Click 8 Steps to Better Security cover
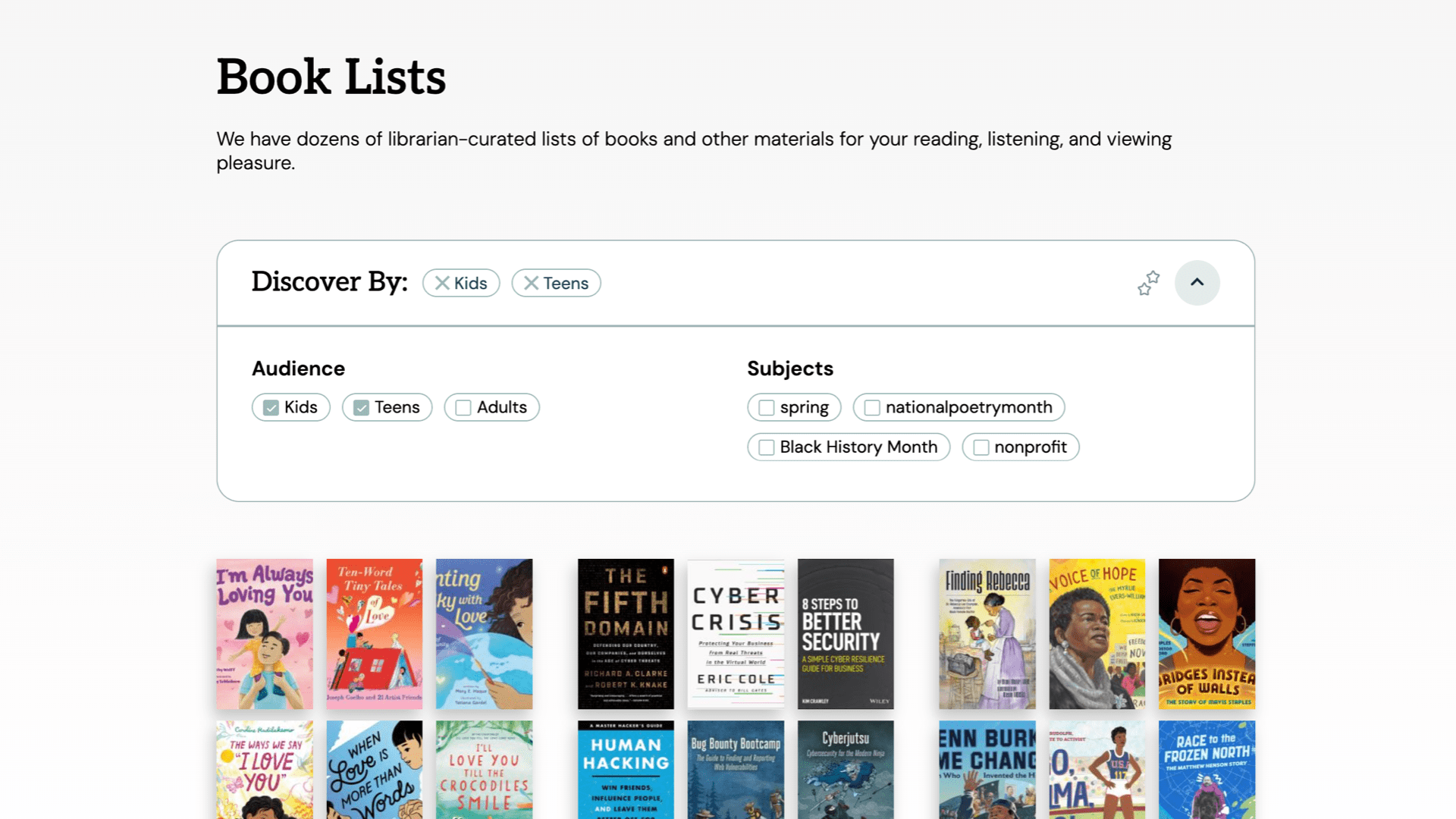 (x=846, y=634)
